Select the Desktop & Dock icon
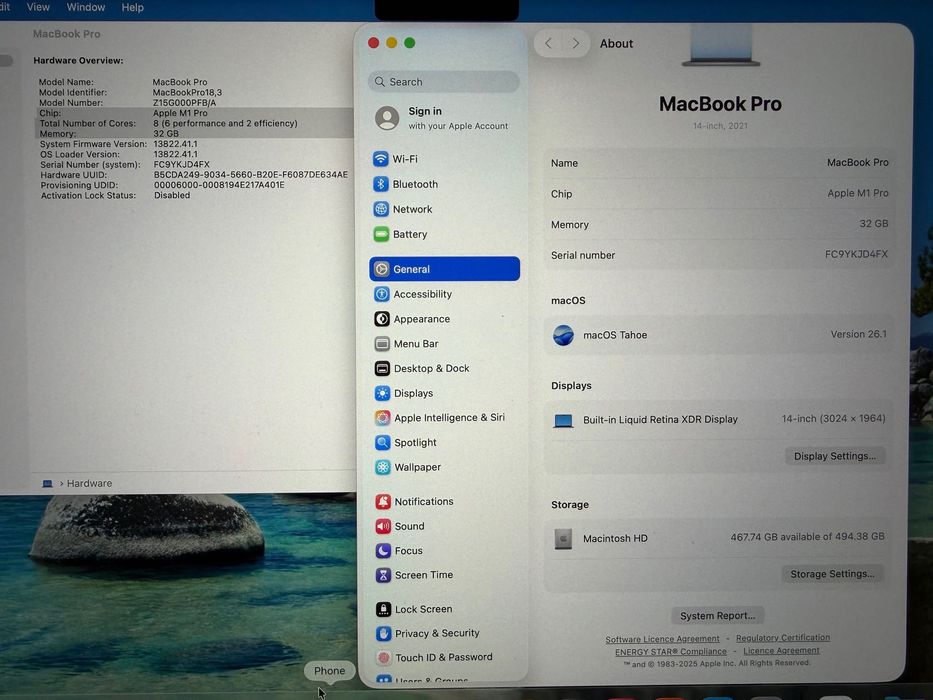This screenshot has height=700, width=933. (383, 368)
